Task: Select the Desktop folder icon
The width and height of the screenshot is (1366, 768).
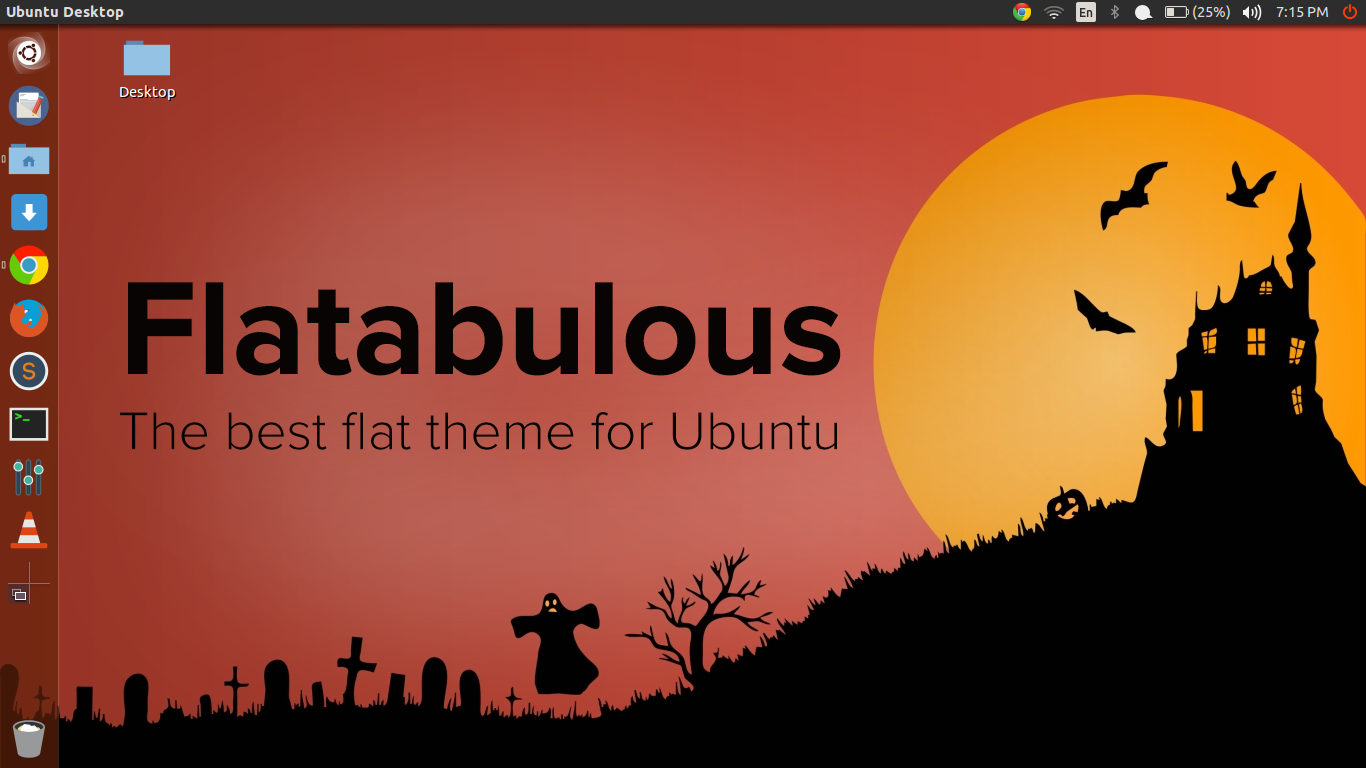Action: tap(147, 57)
